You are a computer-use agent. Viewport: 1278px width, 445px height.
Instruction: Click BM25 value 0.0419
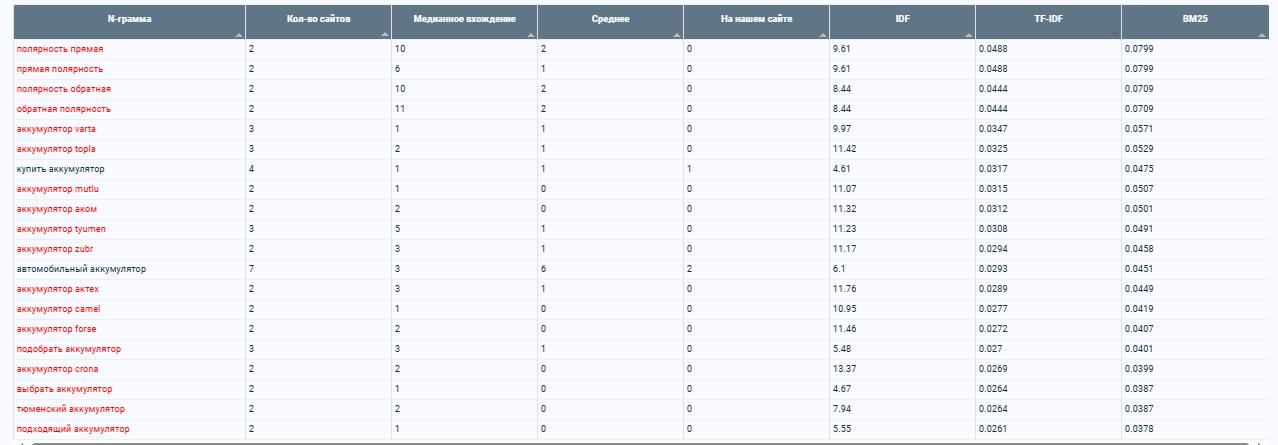tap(1139, 309)
